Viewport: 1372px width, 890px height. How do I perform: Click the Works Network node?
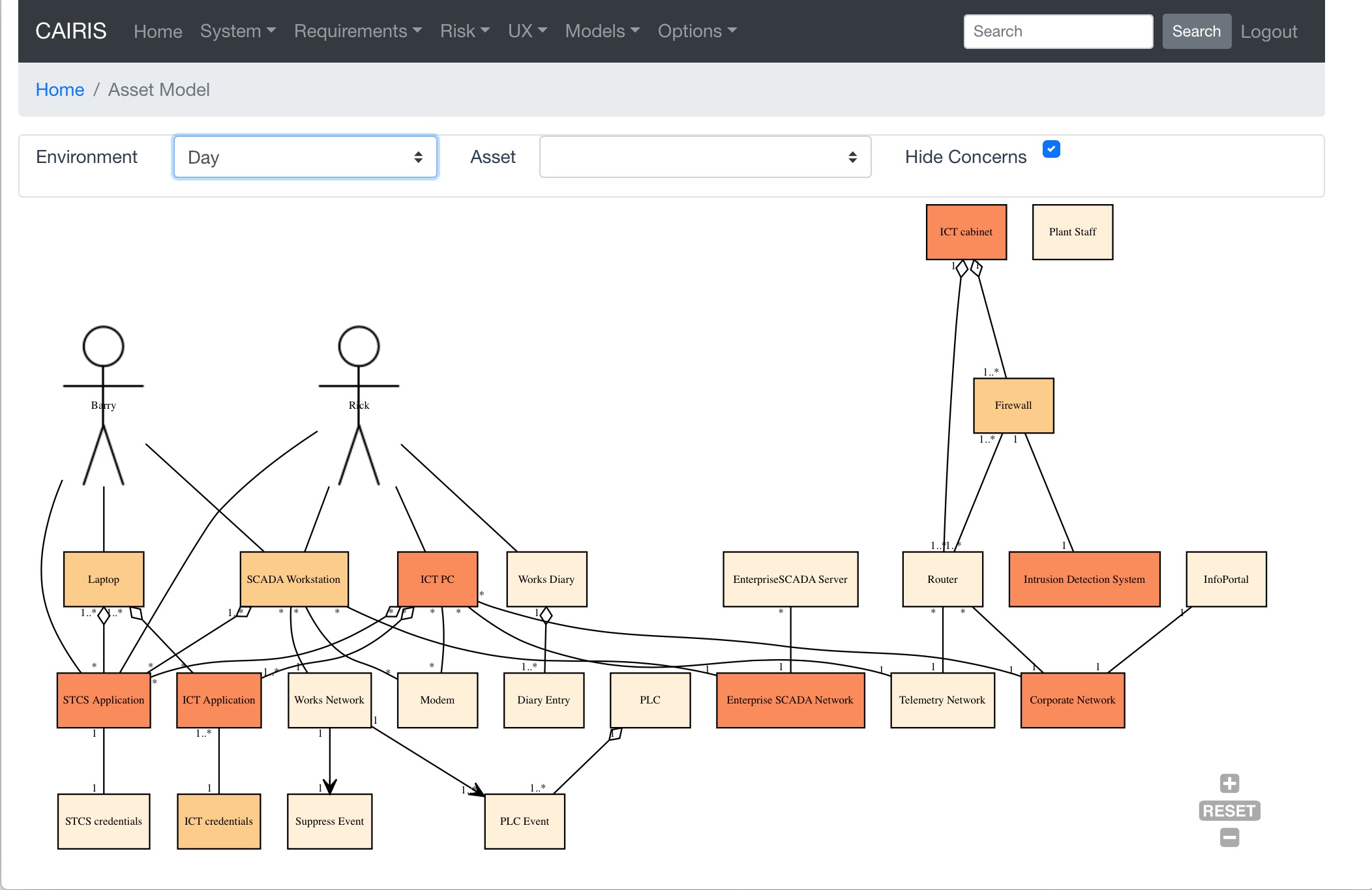(x=329, y=700)
